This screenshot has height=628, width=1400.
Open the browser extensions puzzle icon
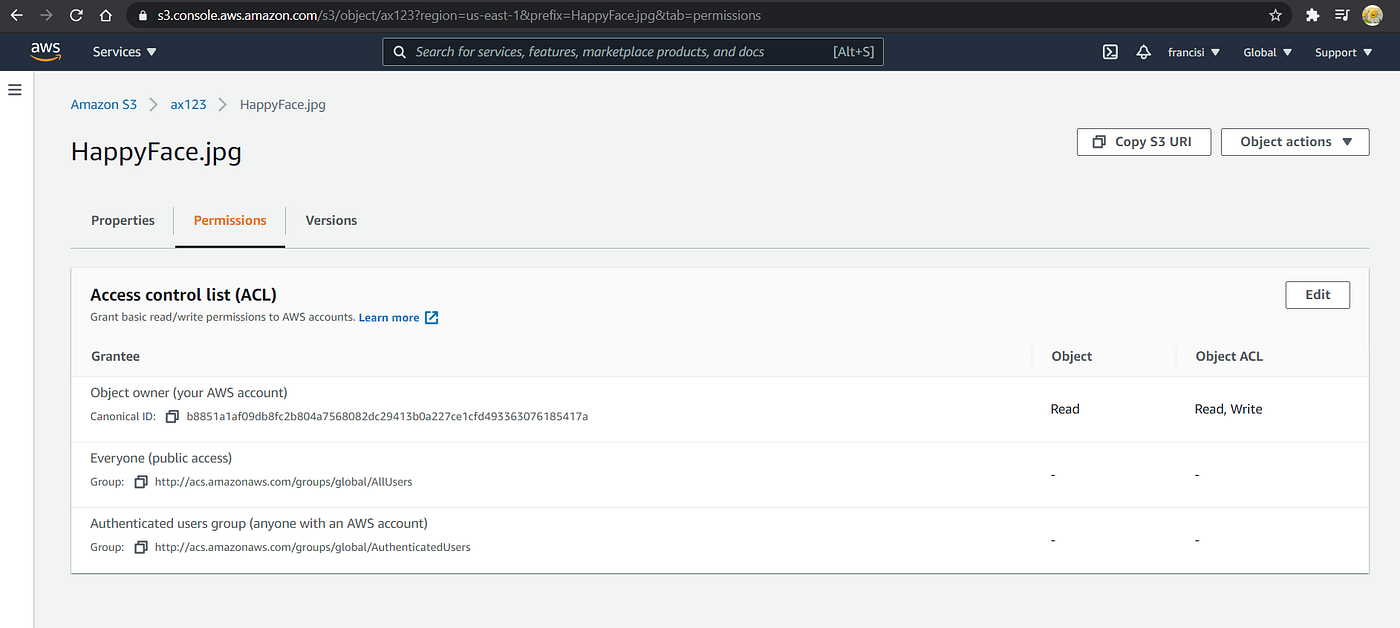click(1312, 15)
